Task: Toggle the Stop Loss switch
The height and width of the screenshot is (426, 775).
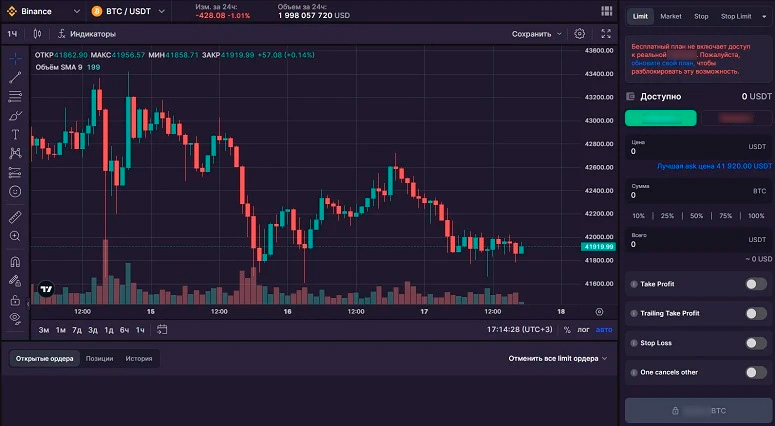Action: (x=756, y=343)
